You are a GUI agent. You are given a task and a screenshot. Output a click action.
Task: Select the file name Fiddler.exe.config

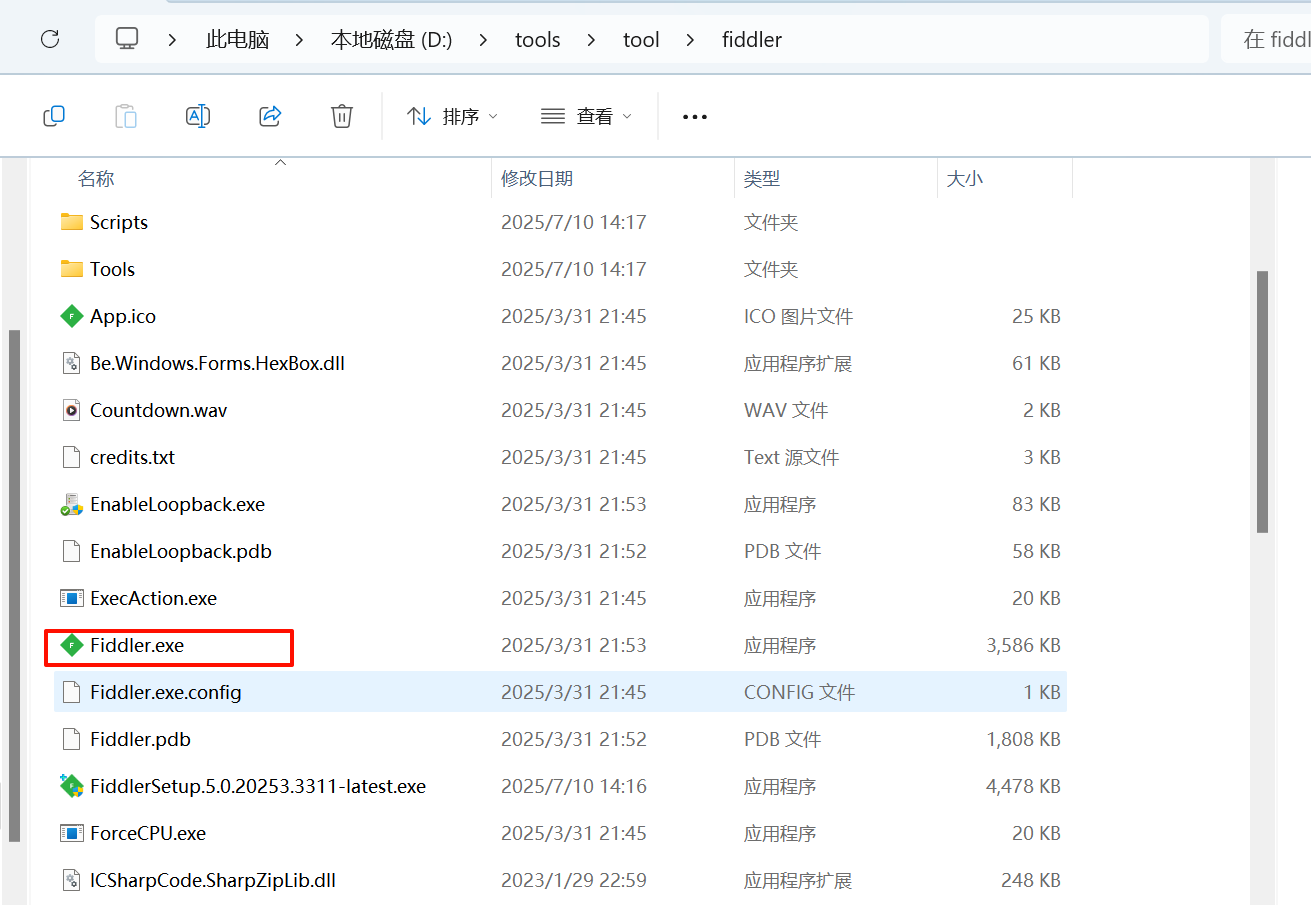pyautogui.click(x=166, y=692)
